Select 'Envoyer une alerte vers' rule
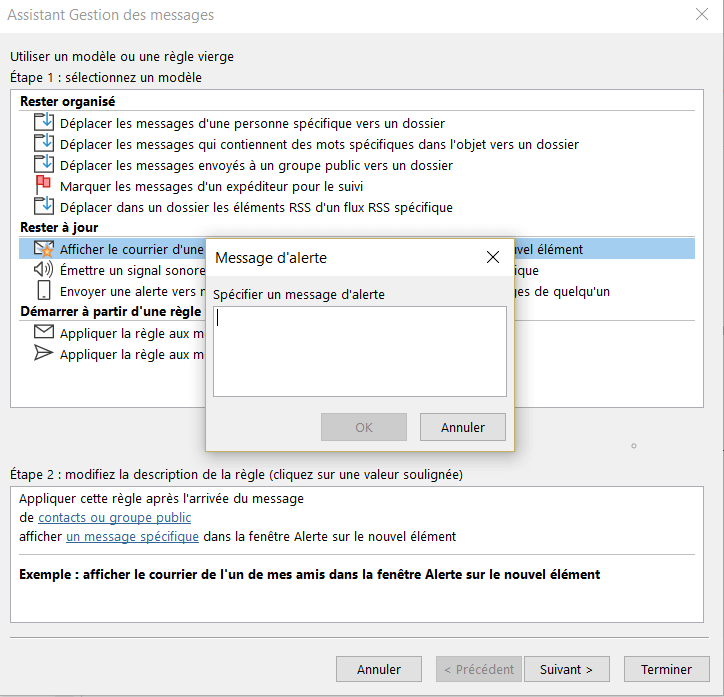This screenshot has width=724, height=697. click(133, 292)
